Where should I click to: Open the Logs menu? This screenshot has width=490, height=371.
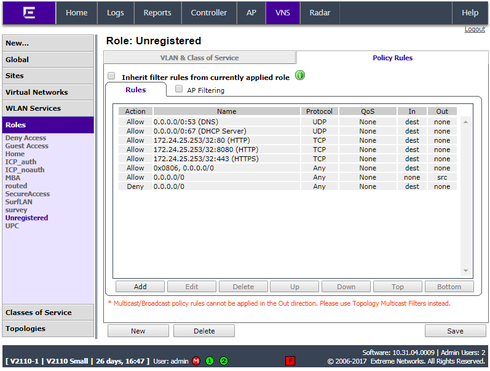pos(115,13)
